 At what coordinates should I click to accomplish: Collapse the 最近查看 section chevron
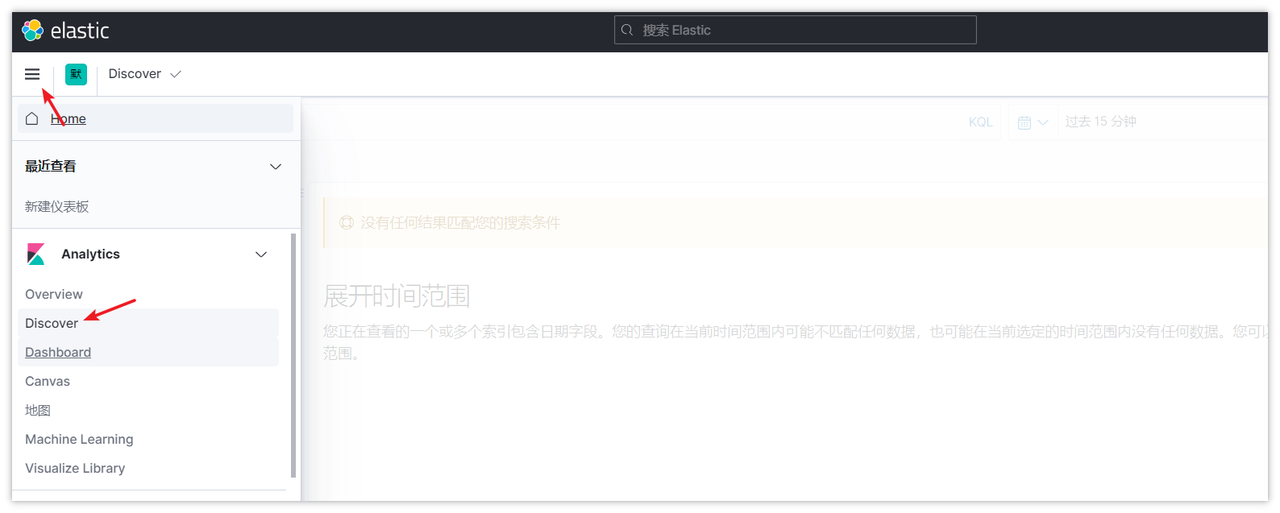pos(276,166)
